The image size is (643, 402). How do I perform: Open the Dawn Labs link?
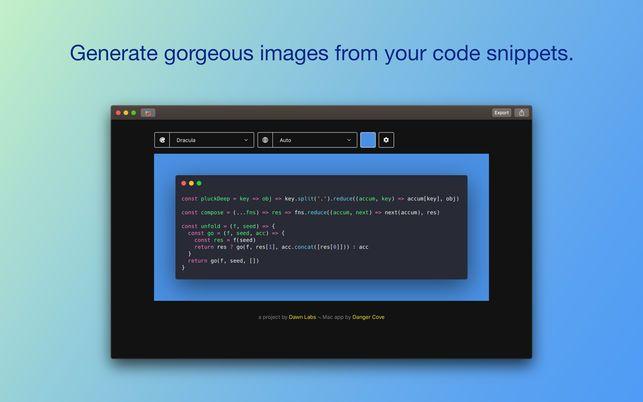tap(302, 317)
